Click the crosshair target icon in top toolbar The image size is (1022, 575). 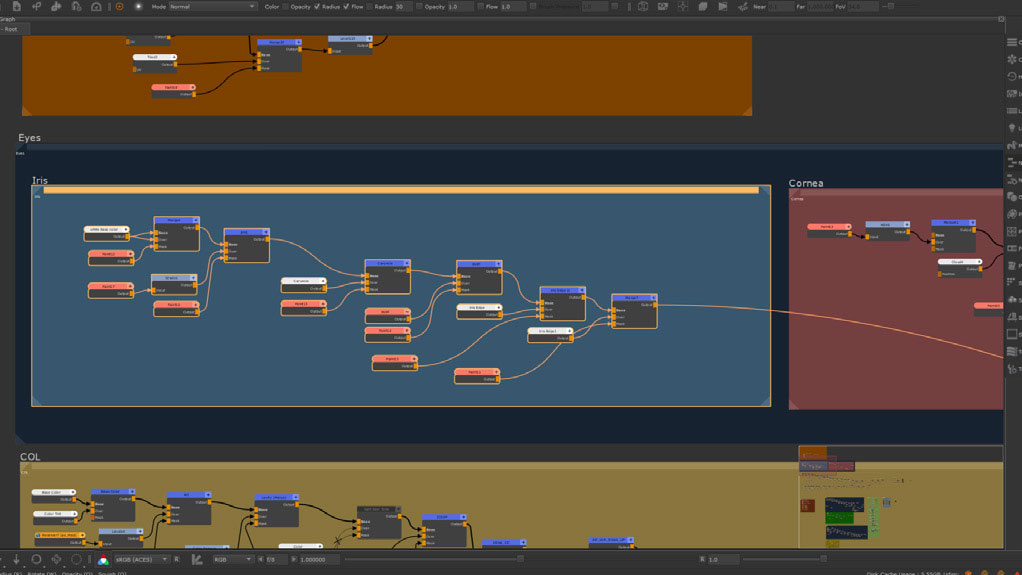click(x=682, y=7)
